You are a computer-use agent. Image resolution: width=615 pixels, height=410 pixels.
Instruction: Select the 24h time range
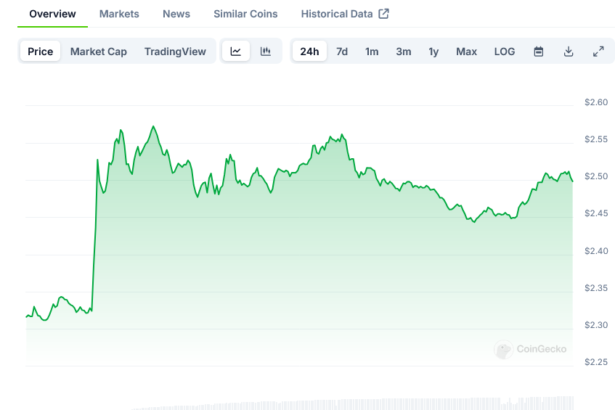(x=310, y=51)
